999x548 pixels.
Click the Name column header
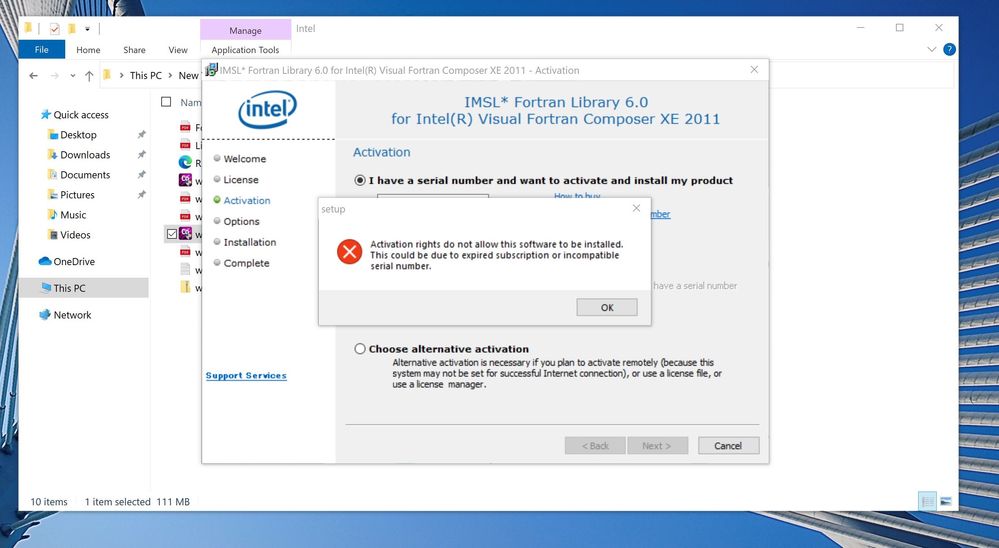click(x=190, y=102)
